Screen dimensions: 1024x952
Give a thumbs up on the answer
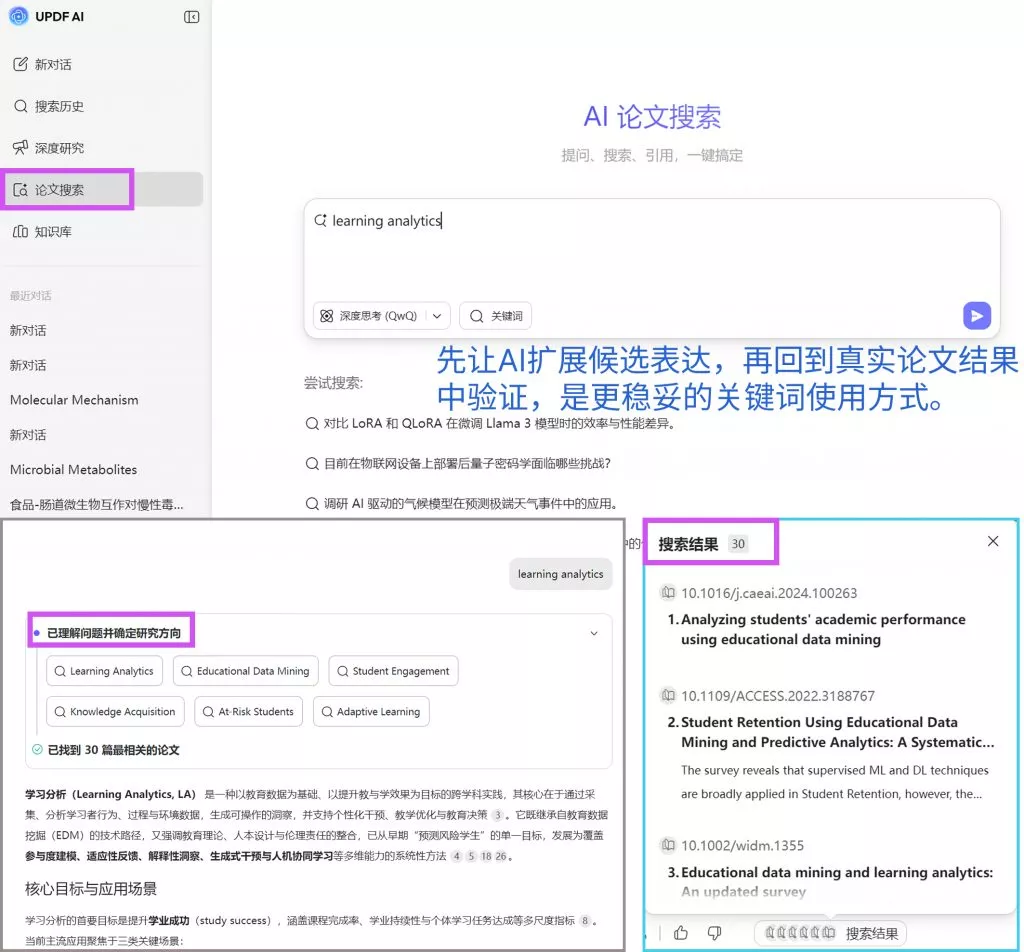point(681,932)
